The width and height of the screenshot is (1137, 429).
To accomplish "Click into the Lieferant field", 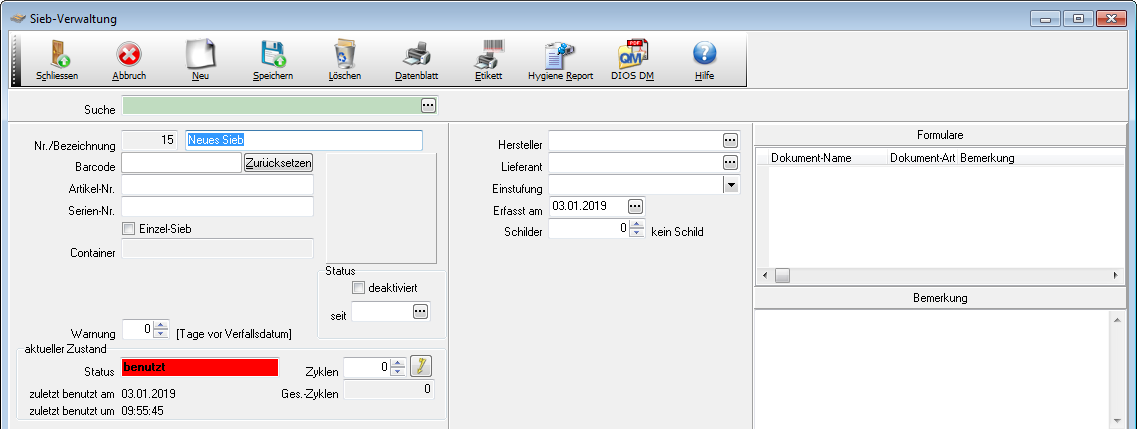I will coord(635,162).
